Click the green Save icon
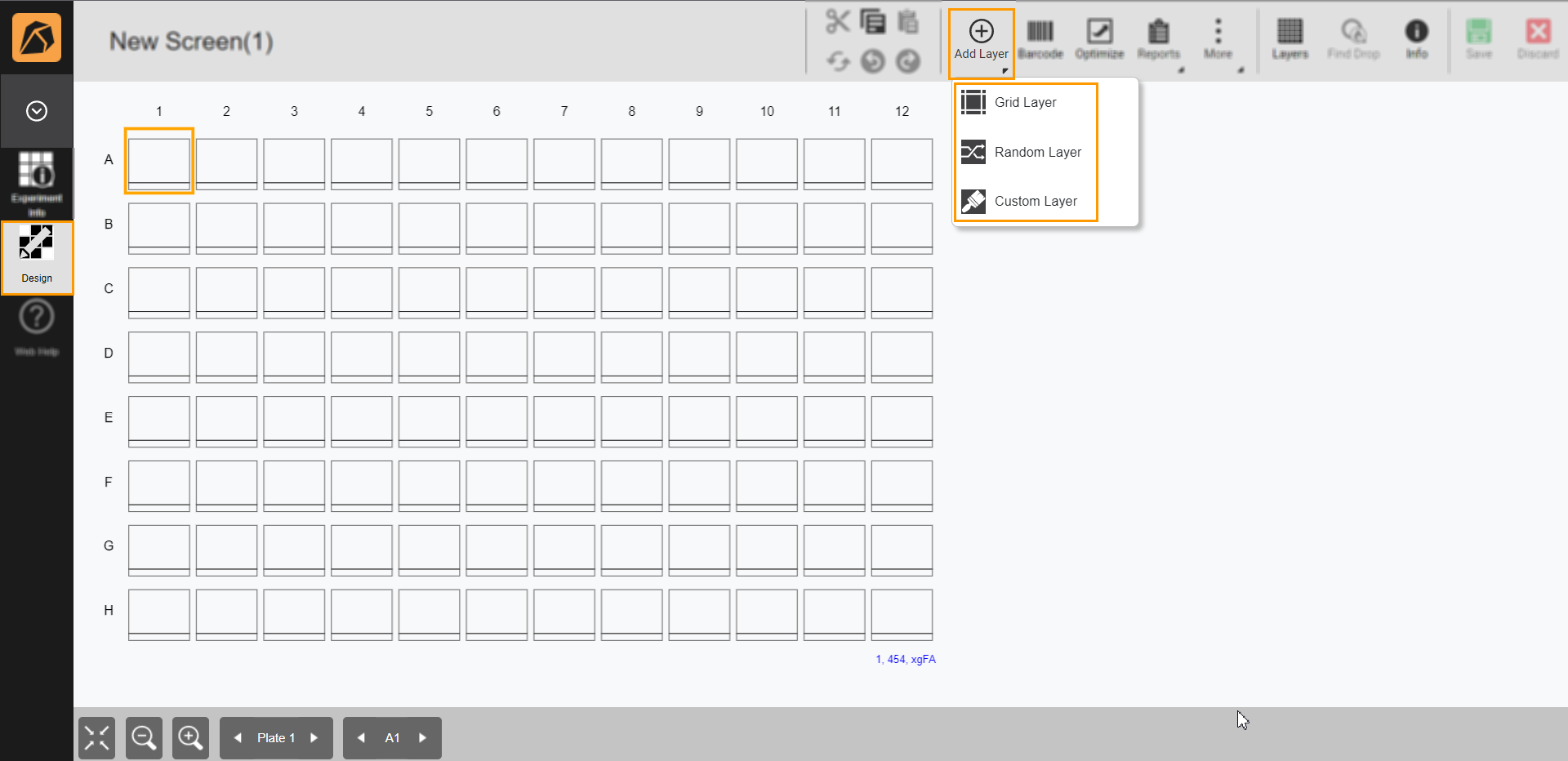This screenshot has width=1568, height=761. tap(1478, 39)
